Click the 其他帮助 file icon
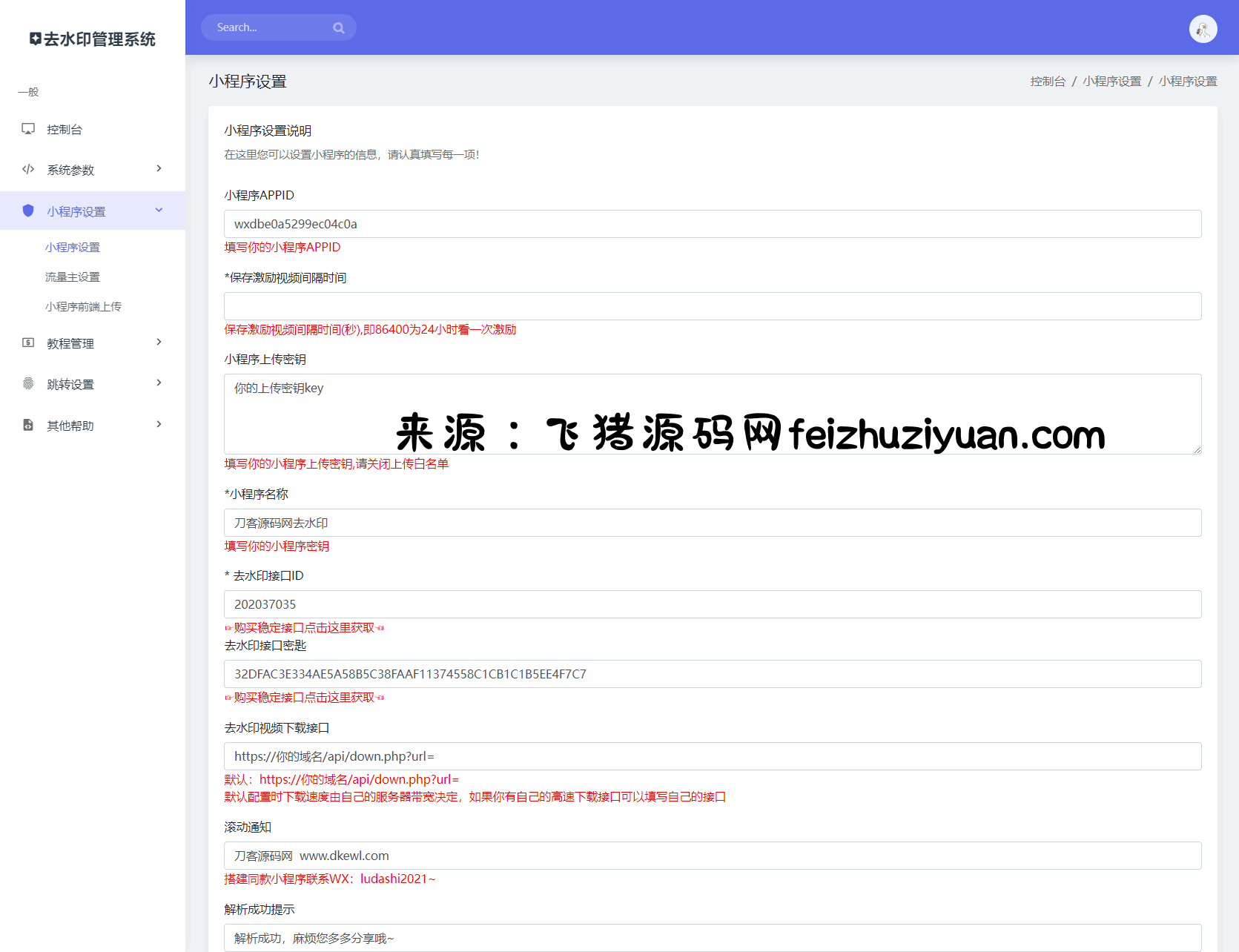Image resolution: width=1239 pixels, height=952 pixels. pyautogui.click(x=28, y=425)
